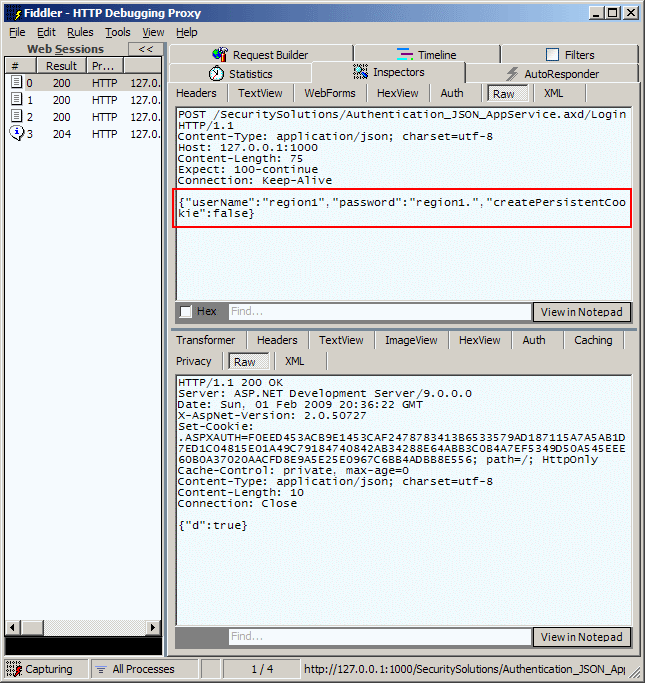Open the View menu

pyautogui.click(x=153, y=32)
